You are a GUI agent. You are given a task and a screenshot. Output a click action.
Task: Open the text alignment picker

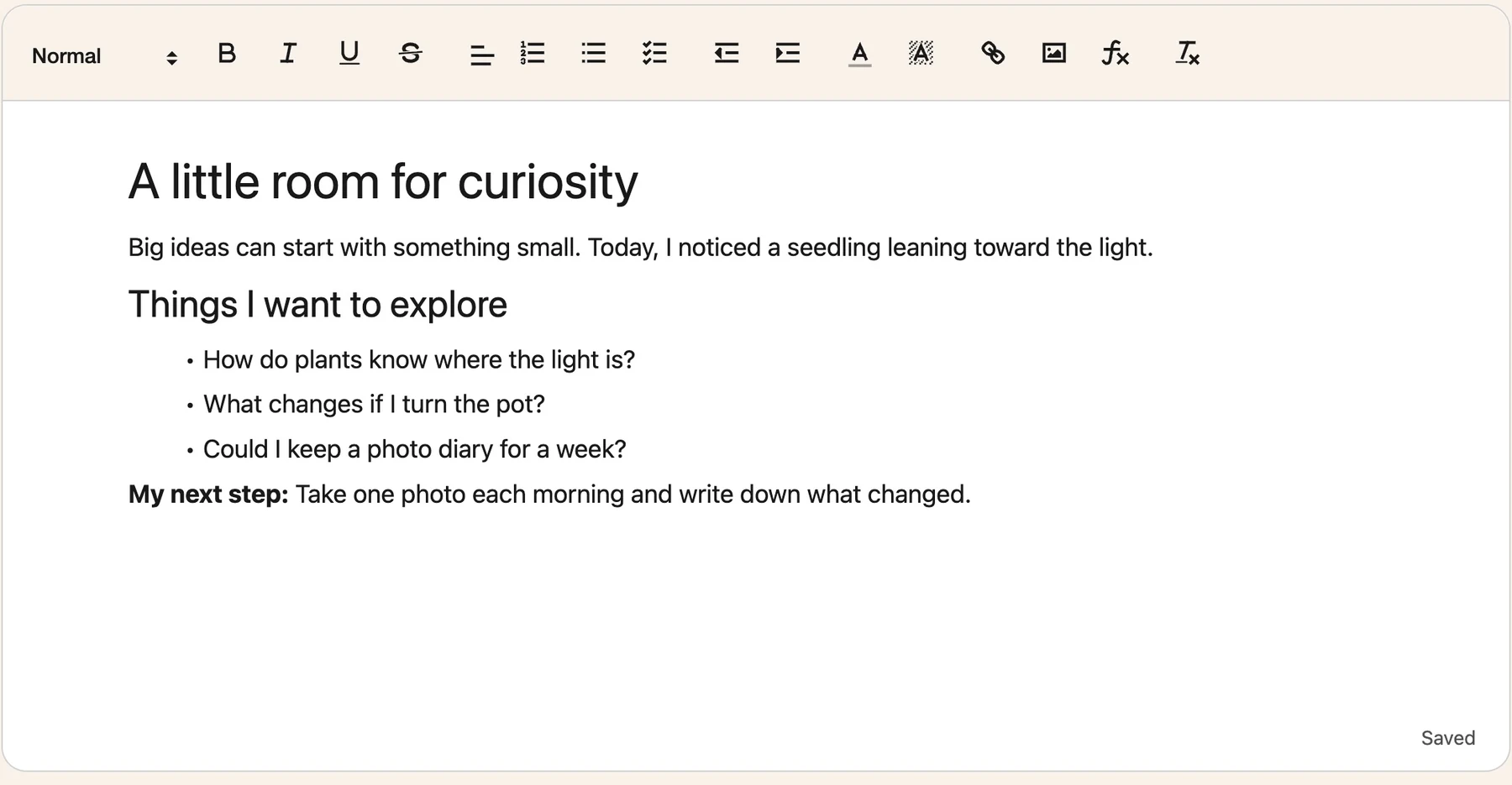pyautogui.click(x=481, y=55)
